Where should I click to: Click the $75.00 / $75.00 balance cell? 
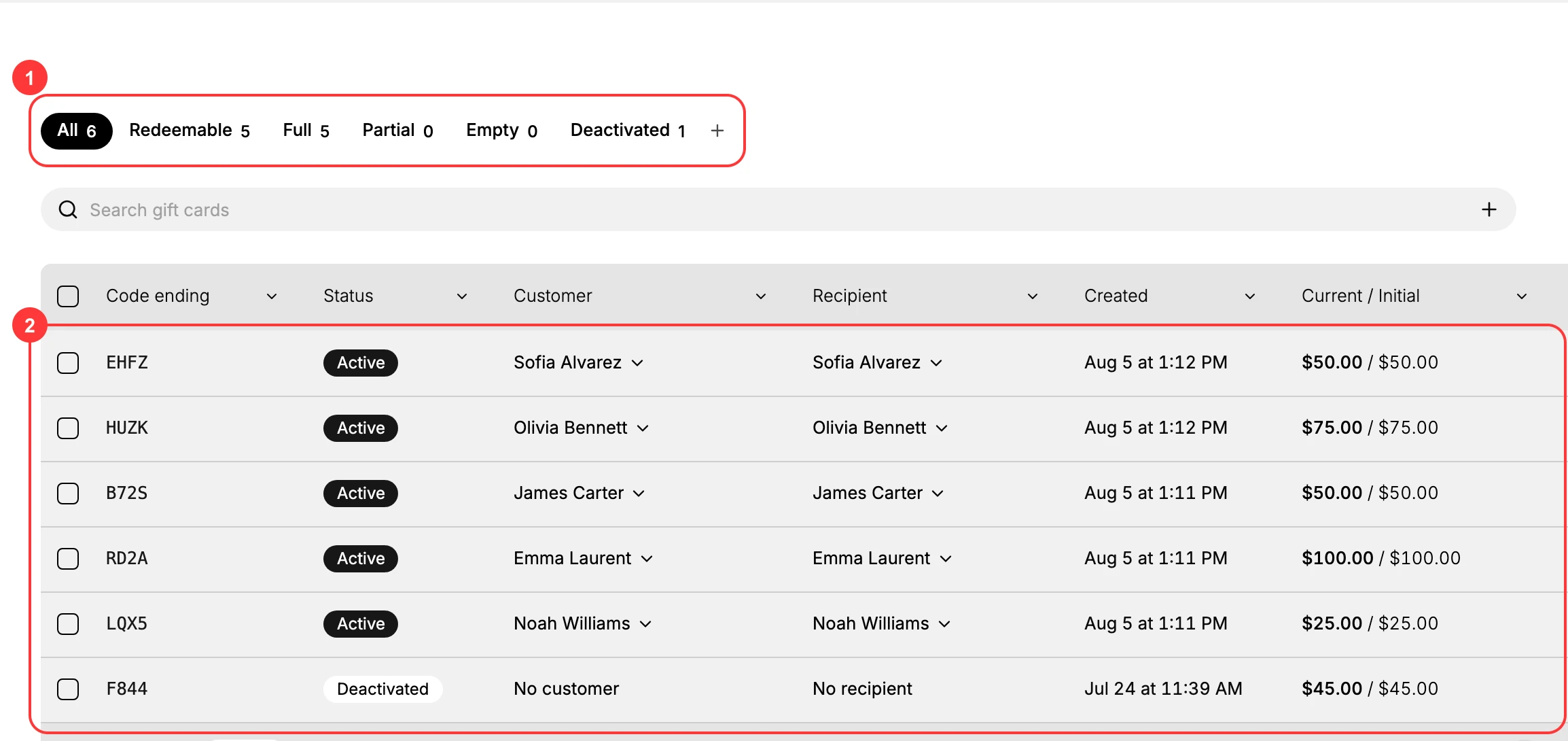(x=1370, y=428)
